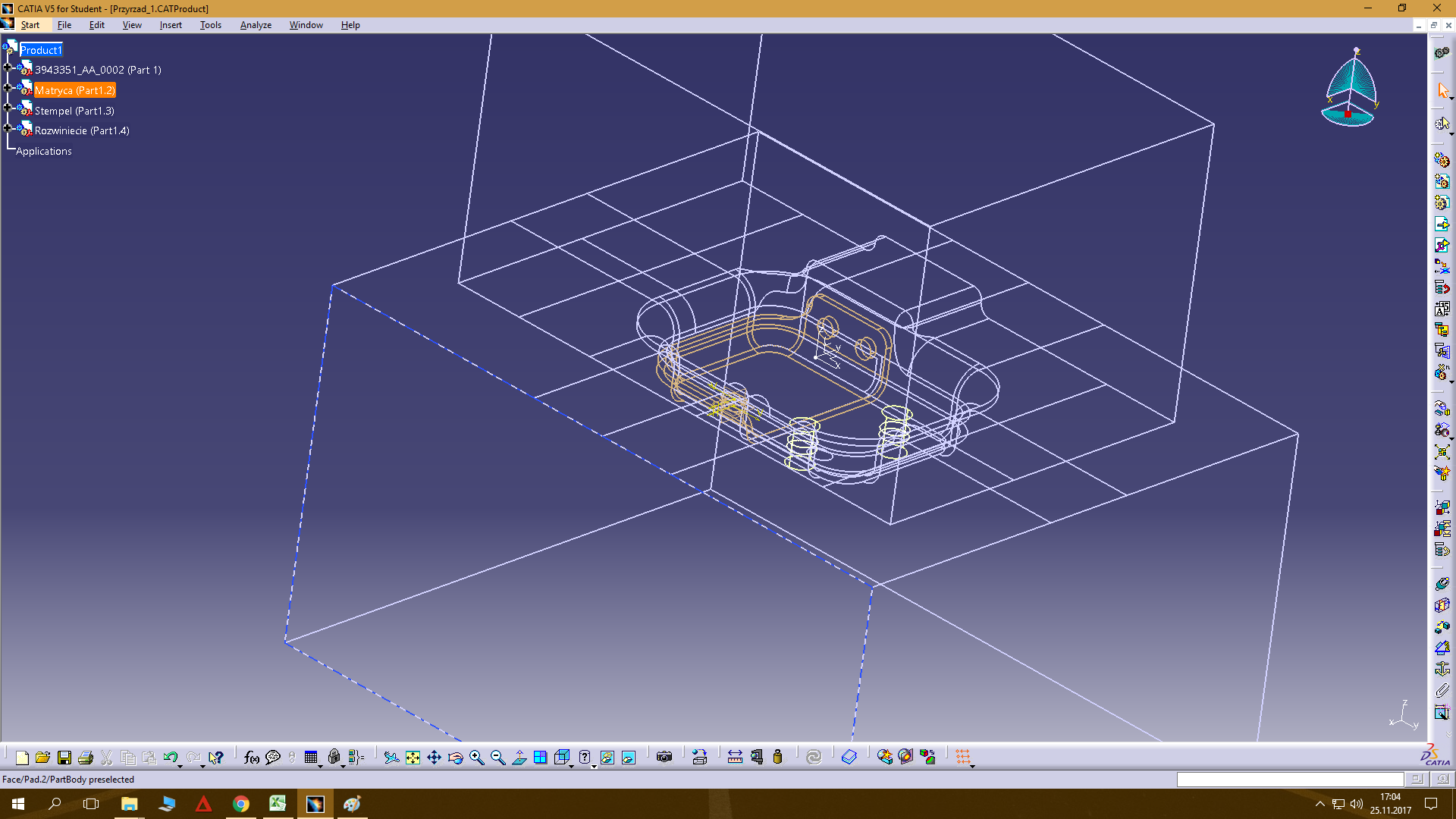The height and width of the screenshot is (819, 1456).
Task: Select the Measure Between tool
Action: tap(735, 758)
